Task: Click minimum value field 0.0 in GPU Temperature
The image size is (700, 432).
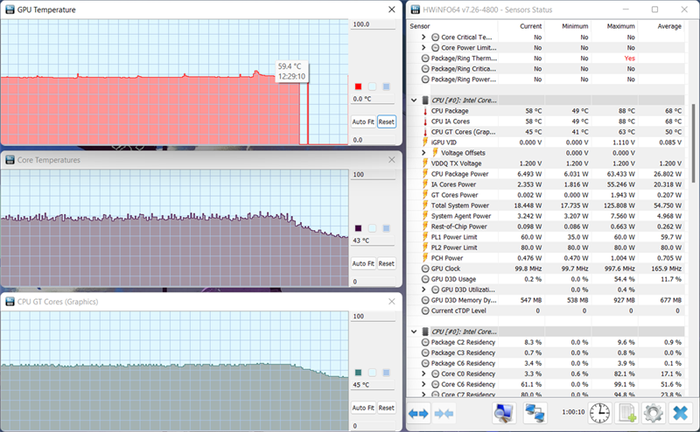Action: (373, 140)
